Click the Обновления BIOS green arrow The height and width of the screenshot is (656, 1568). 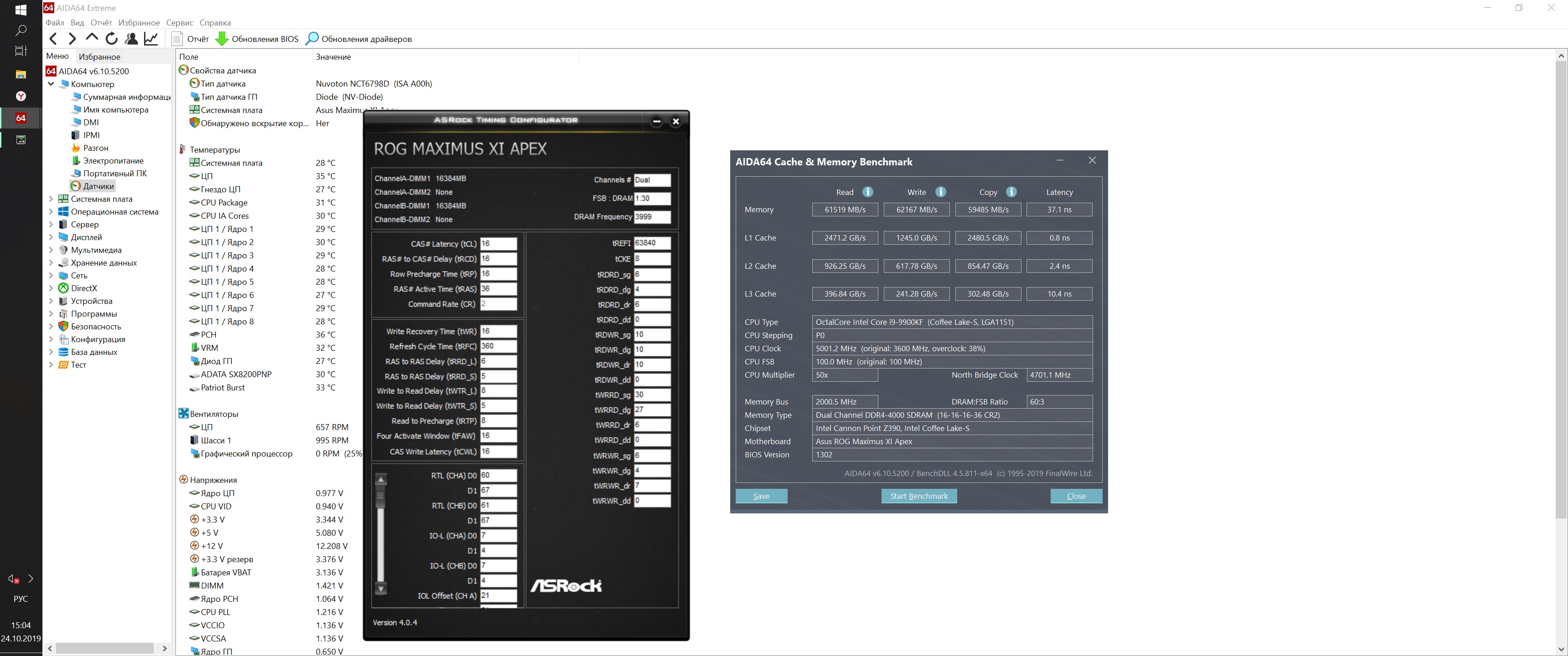[222, 39]
